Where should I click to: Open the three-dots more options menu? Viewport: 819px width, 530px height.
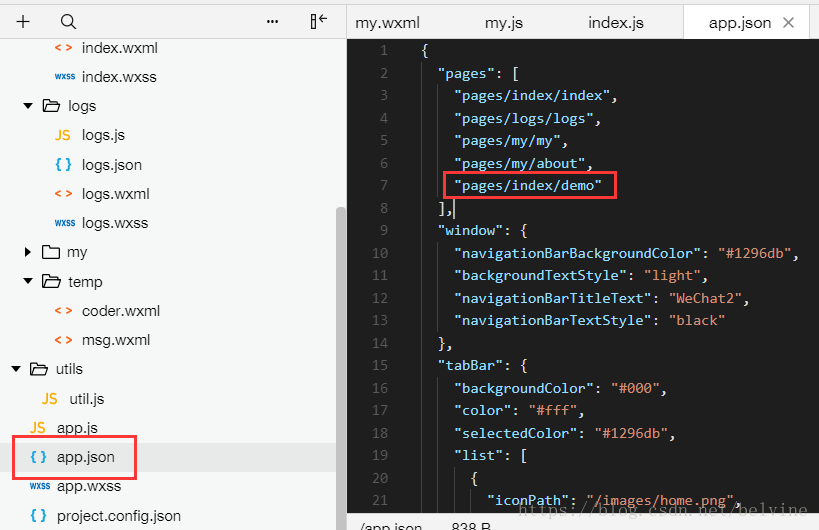(272, 21)
